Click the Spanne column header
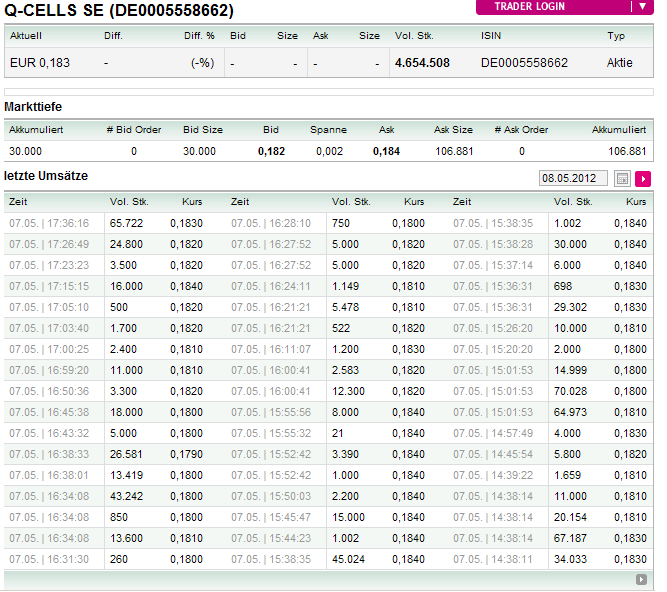This screenshot has width=667, height=592. (x=328, y=129)
